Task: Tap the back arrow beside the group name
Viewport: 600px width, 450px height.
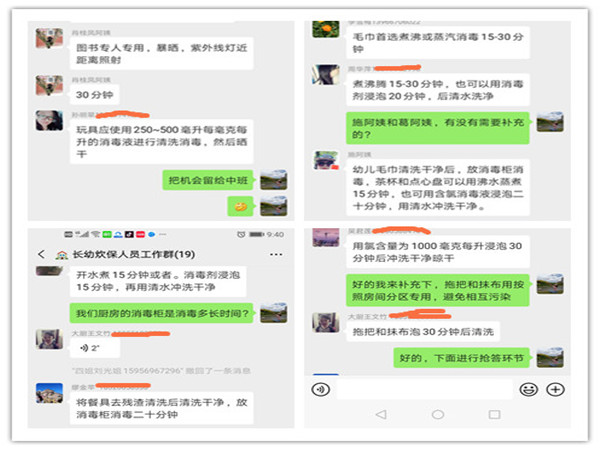Action: coord(41,254)
